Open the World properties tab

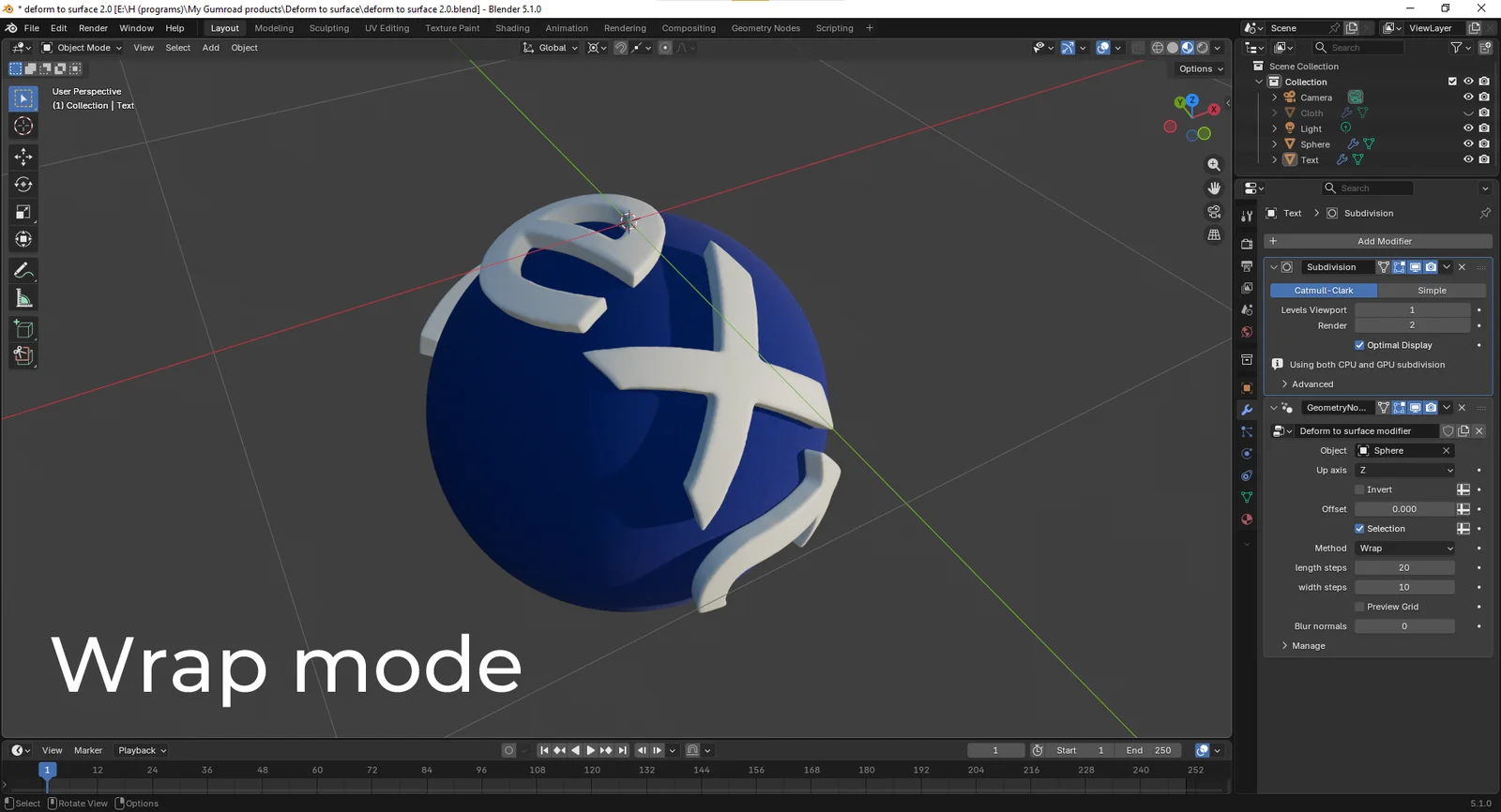(1247, 332)
